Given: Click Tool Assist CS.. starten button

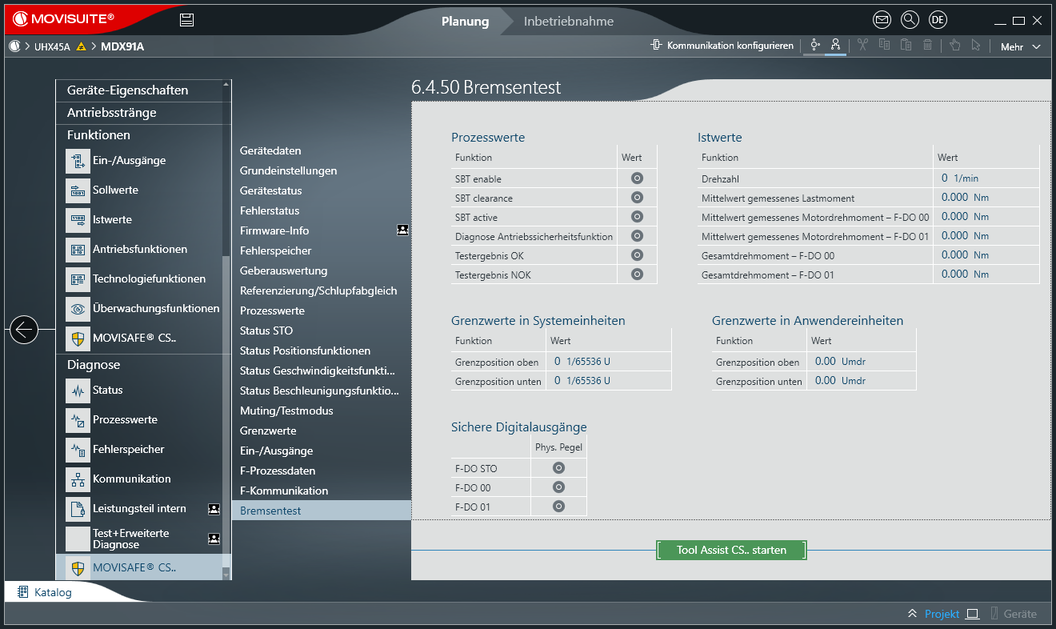Looking at the screenshot, I should pos(731,550).
